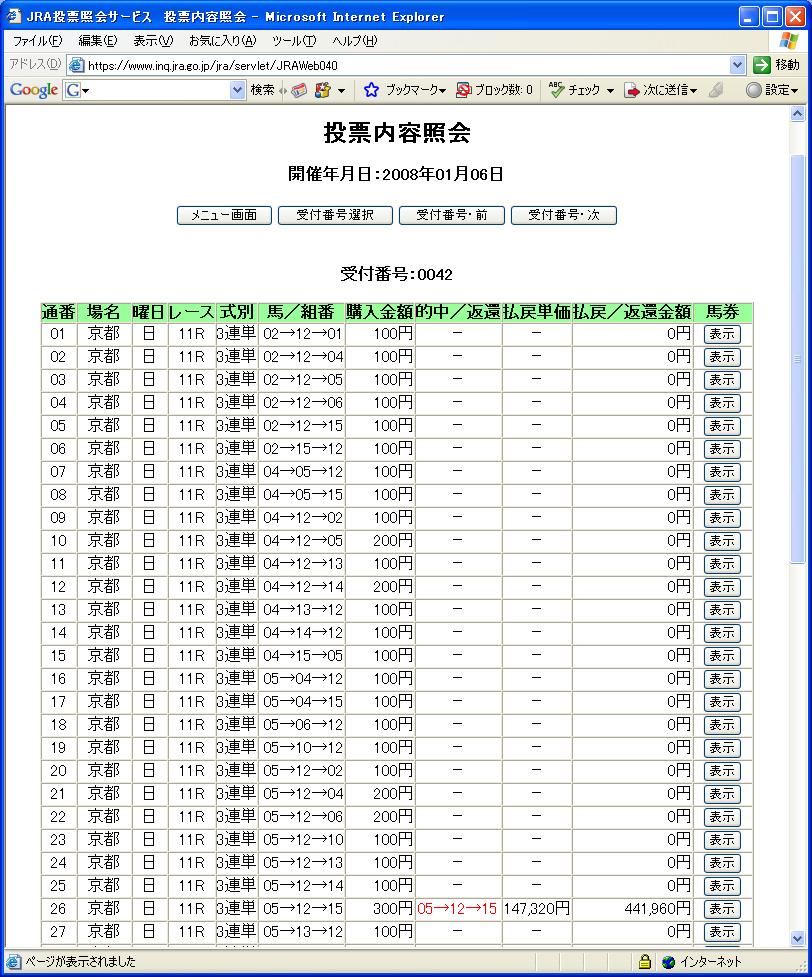Expand the G search-type dropdown arrow
The width and height of the screenshot is (812, 977).
pos(85,91)
